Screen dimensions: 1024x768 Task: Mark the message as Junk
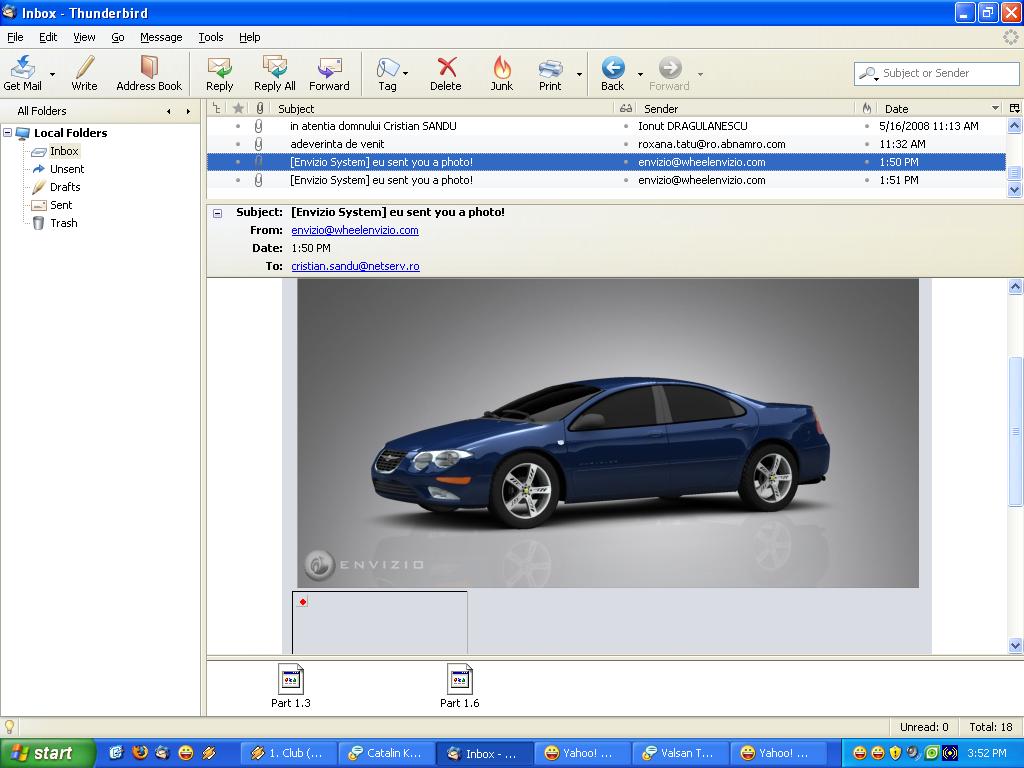point(501,72)
